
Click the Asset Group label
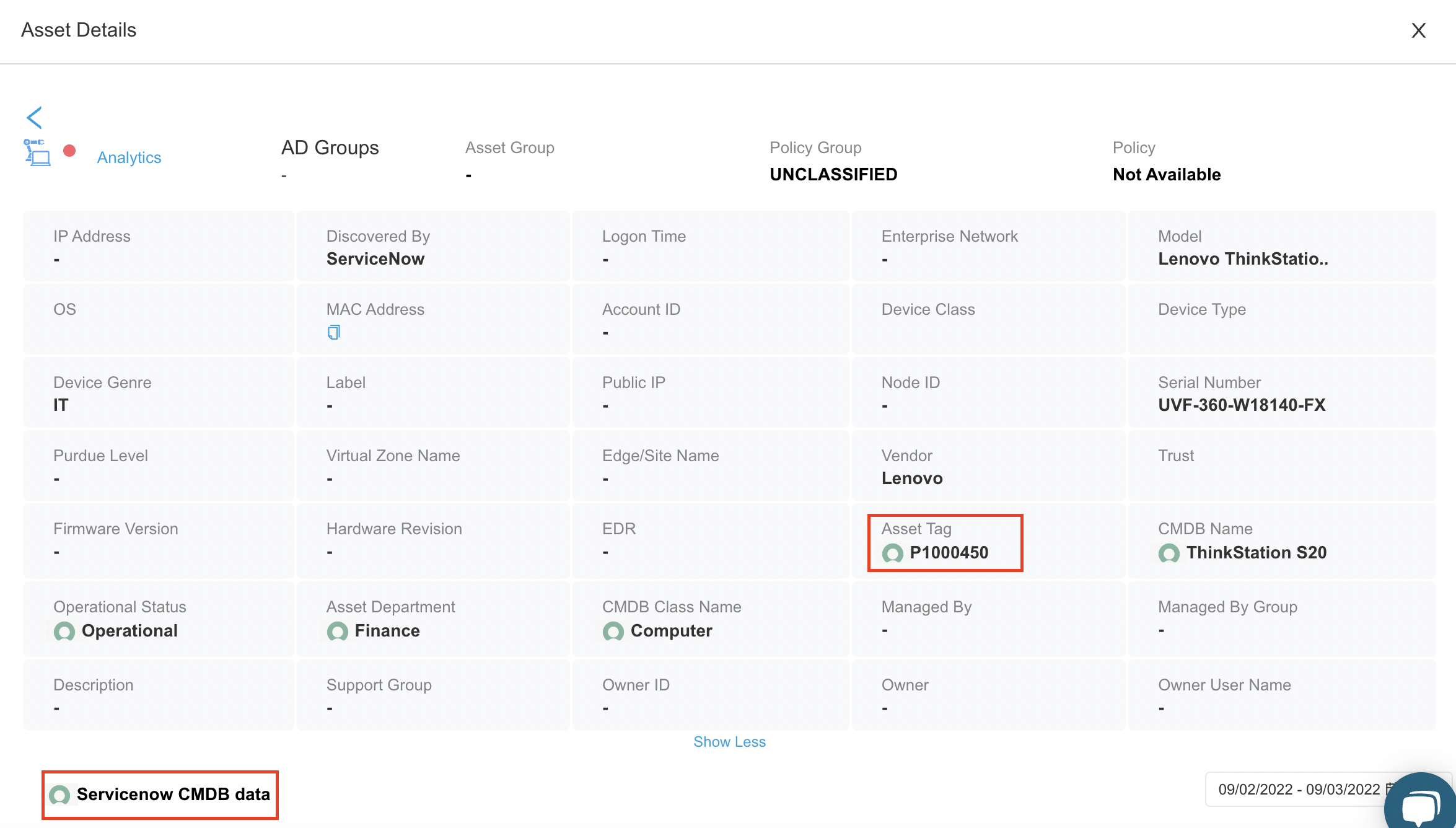509,148
